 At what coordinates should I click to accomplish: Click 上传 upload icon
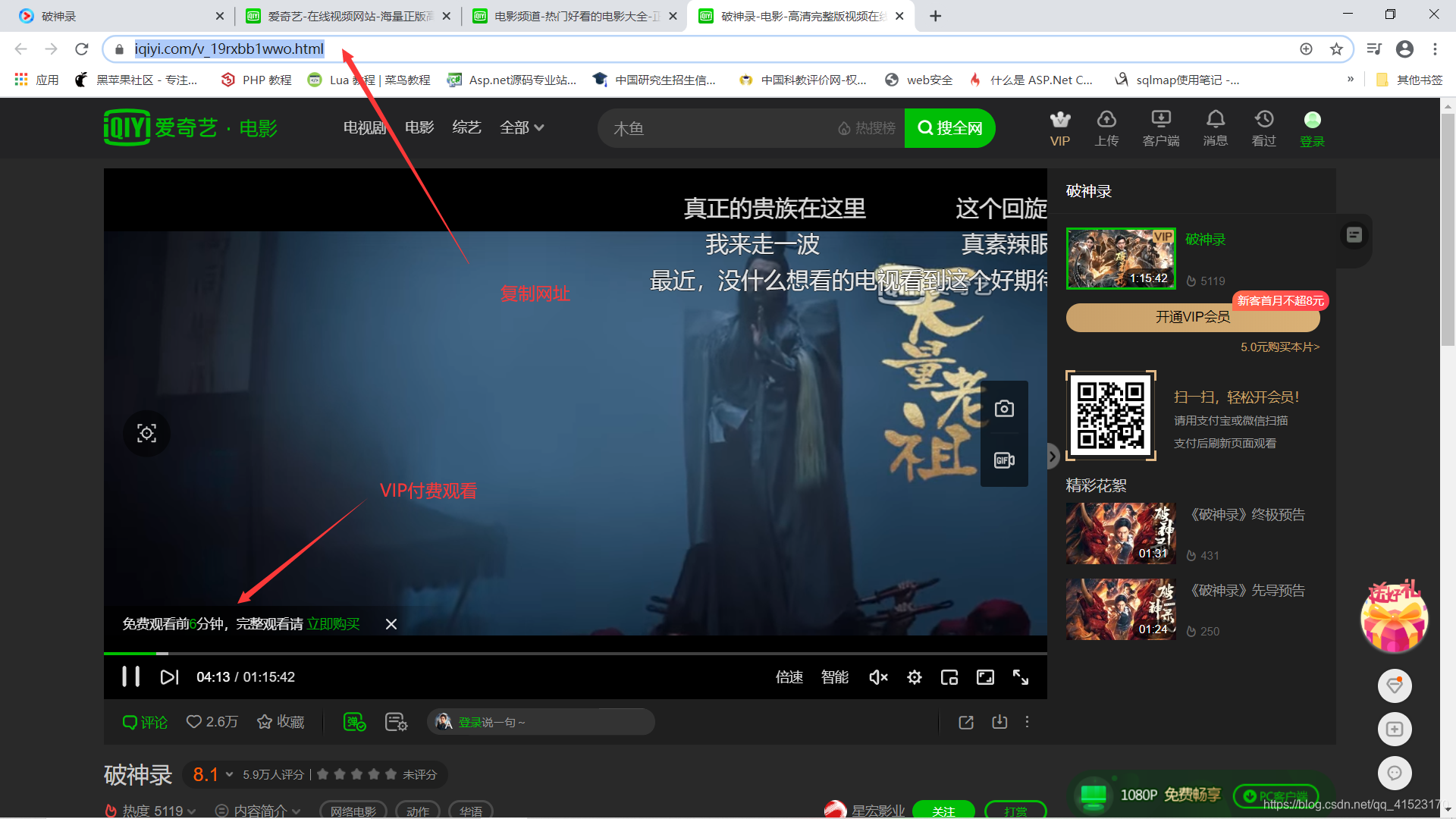[x=1106, y=128]
